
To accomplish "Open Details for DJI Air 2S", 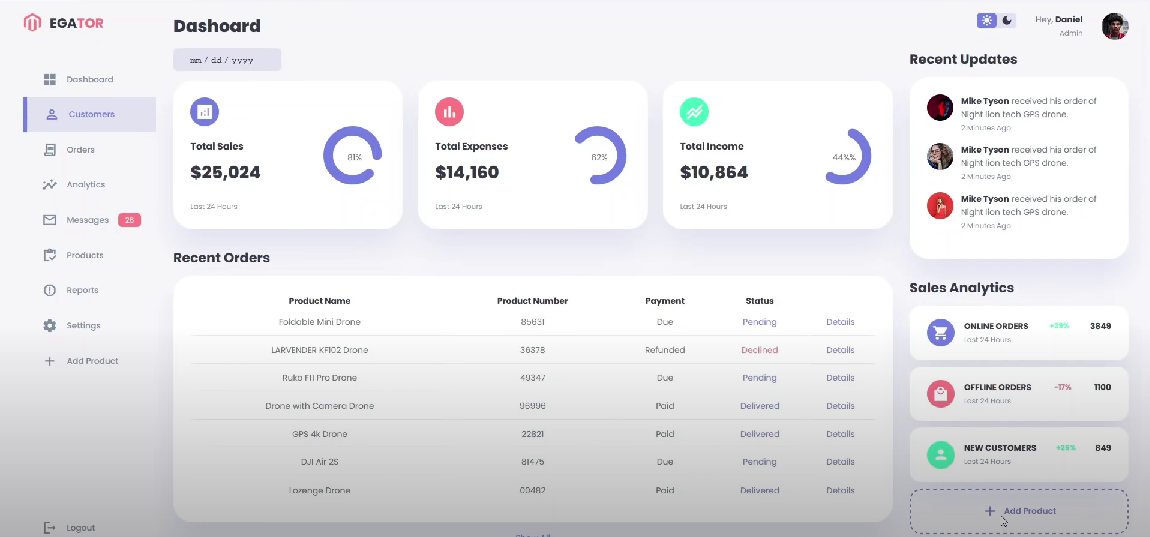I will pyautogui.click(x=840, y=462).
